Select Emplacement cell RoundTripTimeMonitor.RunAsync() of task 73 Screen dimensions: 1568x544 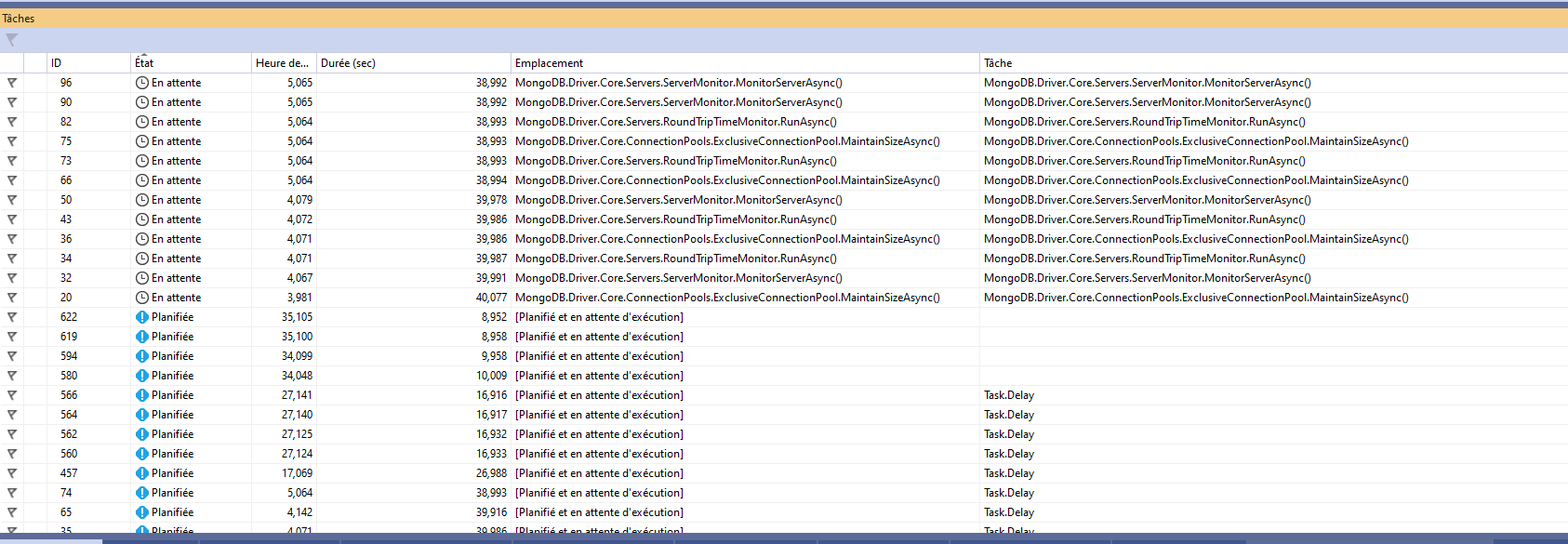click(676, 161)
